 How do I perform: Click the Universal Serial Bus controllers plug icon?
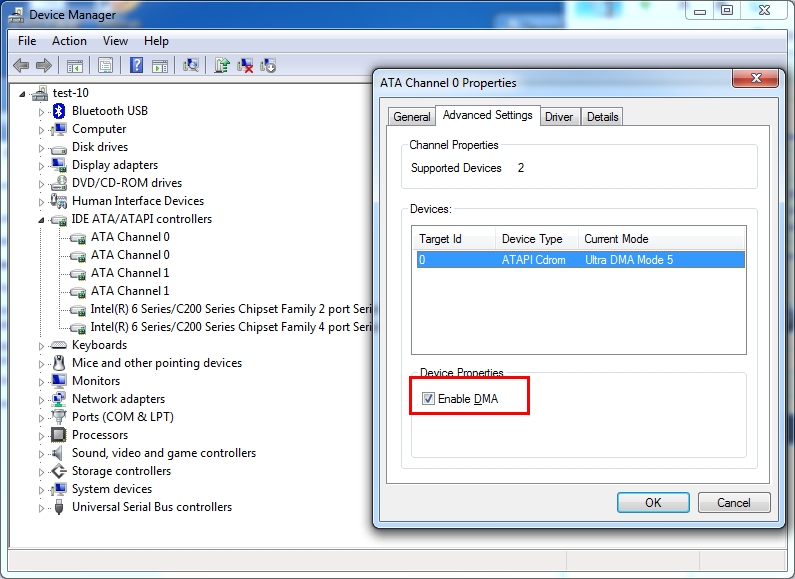pos(59,507)
